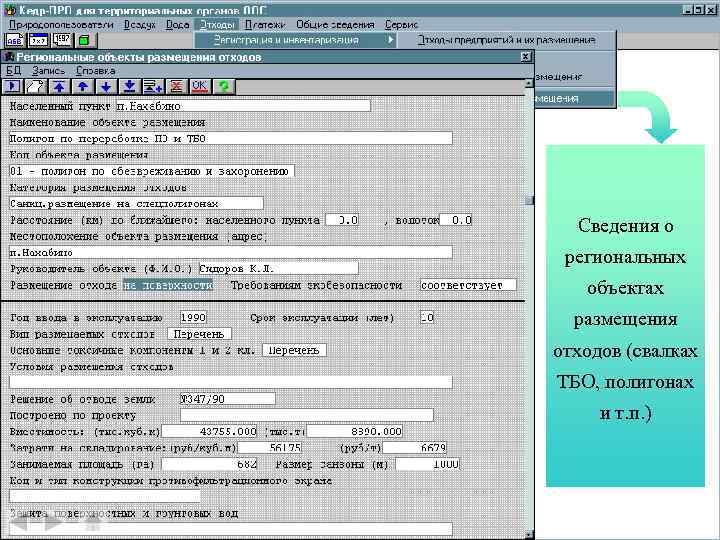720x540 pixels.
Task: Click the Срок эксплуатации years field
Action: (x=427, y=317)
